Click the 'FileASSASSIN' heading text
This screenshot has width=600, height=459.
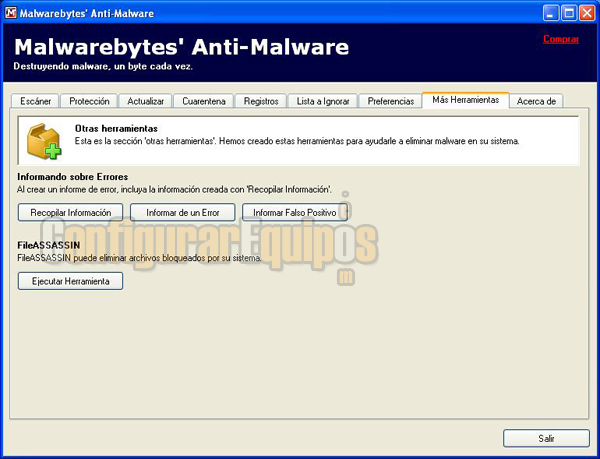coord(49,245)
